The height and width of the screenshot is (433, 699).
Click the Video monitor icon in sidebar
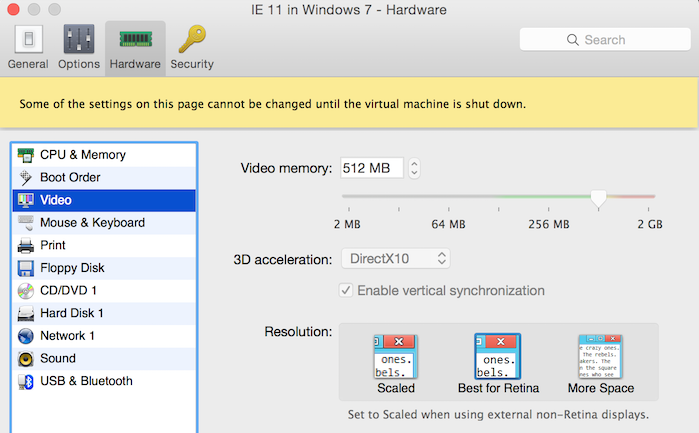click(x=25, y=200)
